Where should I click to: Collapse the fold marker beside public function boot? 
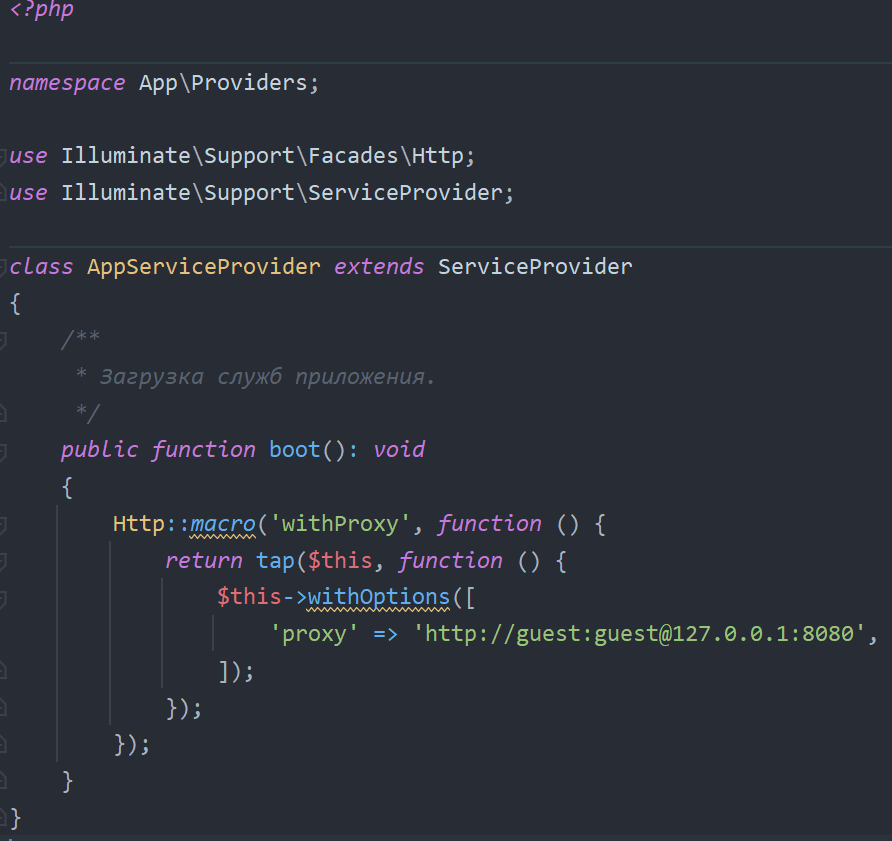(3, 451)
